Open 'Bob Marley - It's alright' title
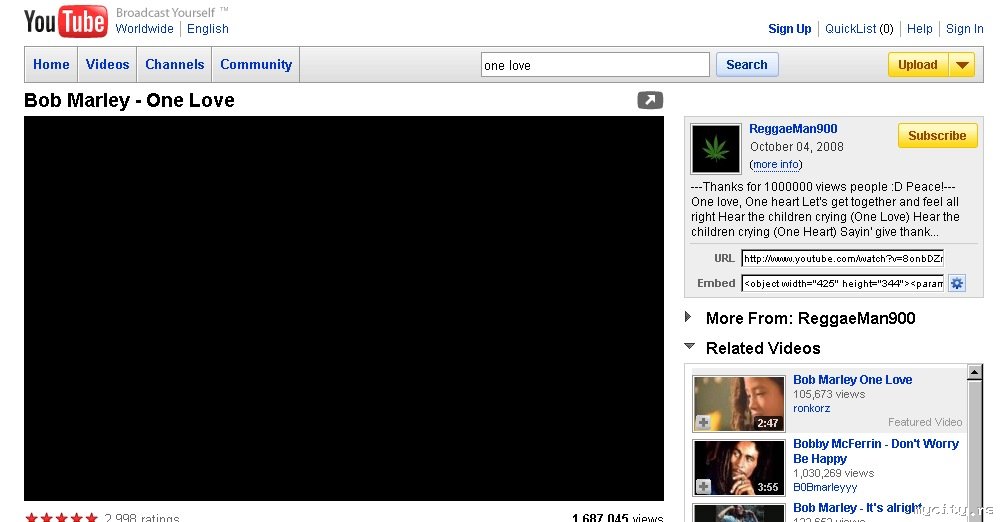The width and height of the screenshot is (1001, 522). point(857,508)
